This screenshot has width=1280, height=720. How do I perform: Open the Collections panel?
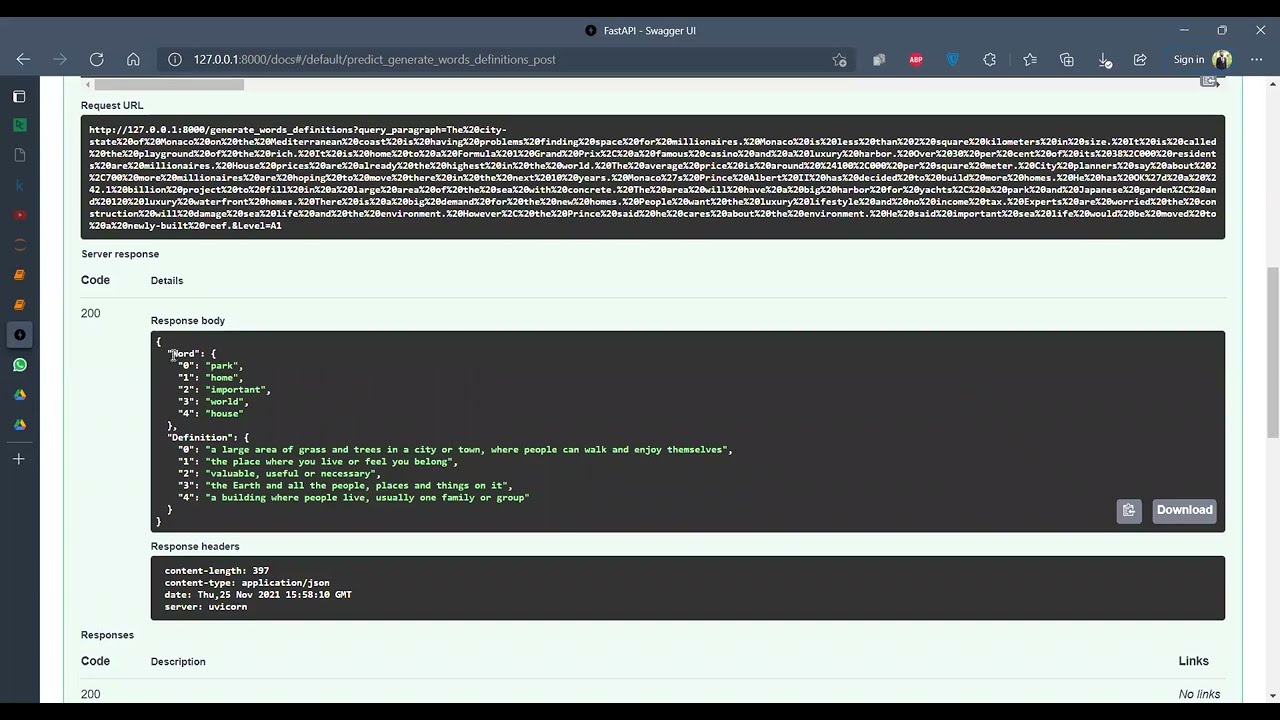tap(1067, 59)
